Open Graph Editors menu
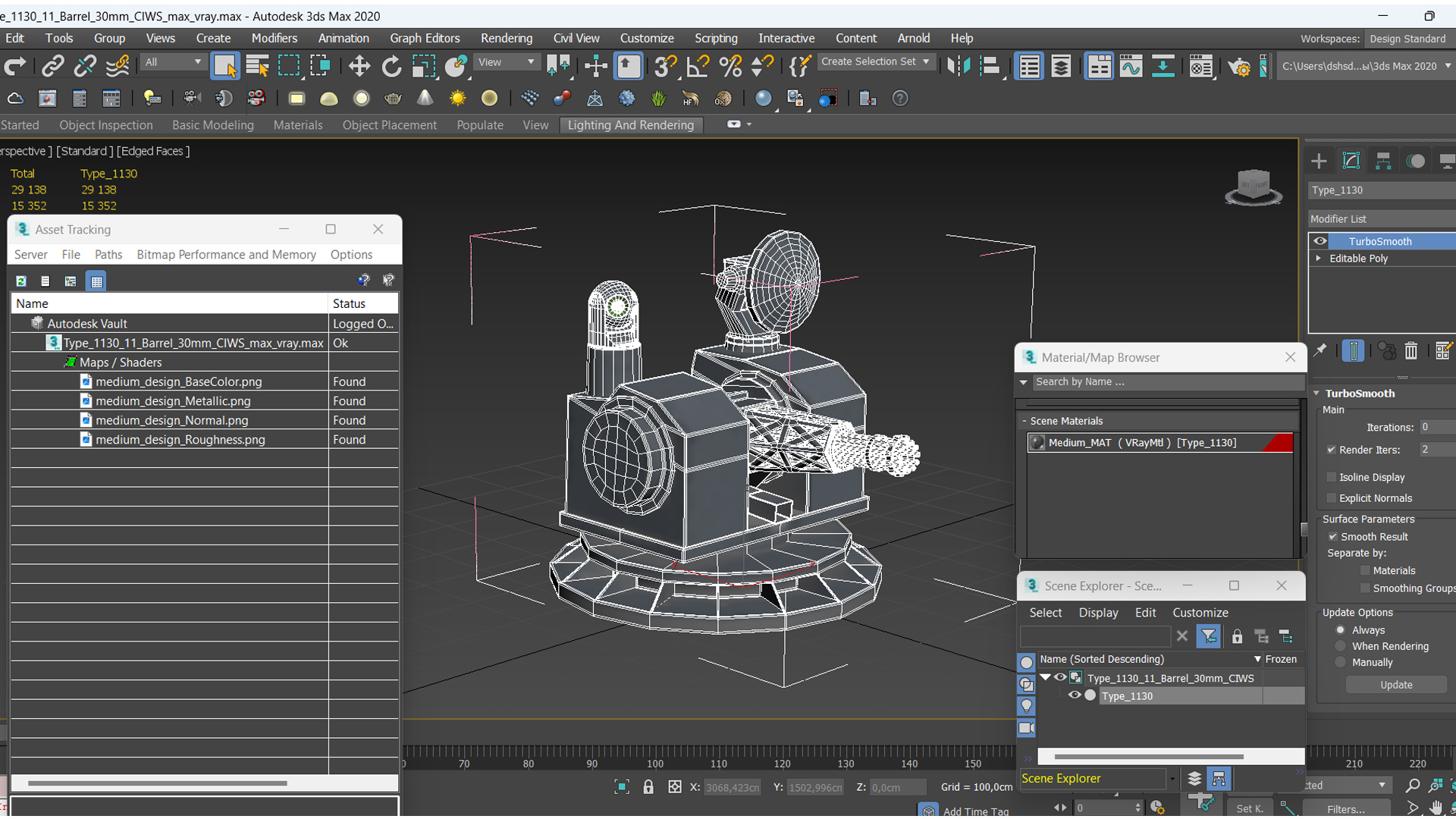Viewport: 1456px width, 819px height. pos(425,38)
